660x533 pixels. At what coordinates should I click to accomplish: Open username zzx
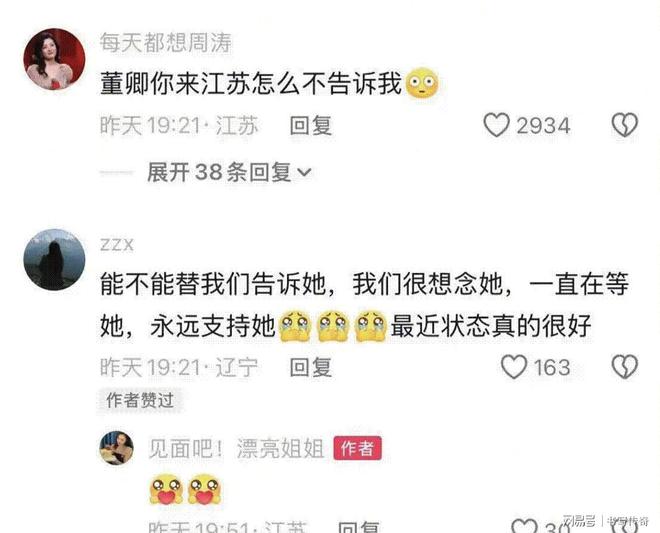coord(117,245)
